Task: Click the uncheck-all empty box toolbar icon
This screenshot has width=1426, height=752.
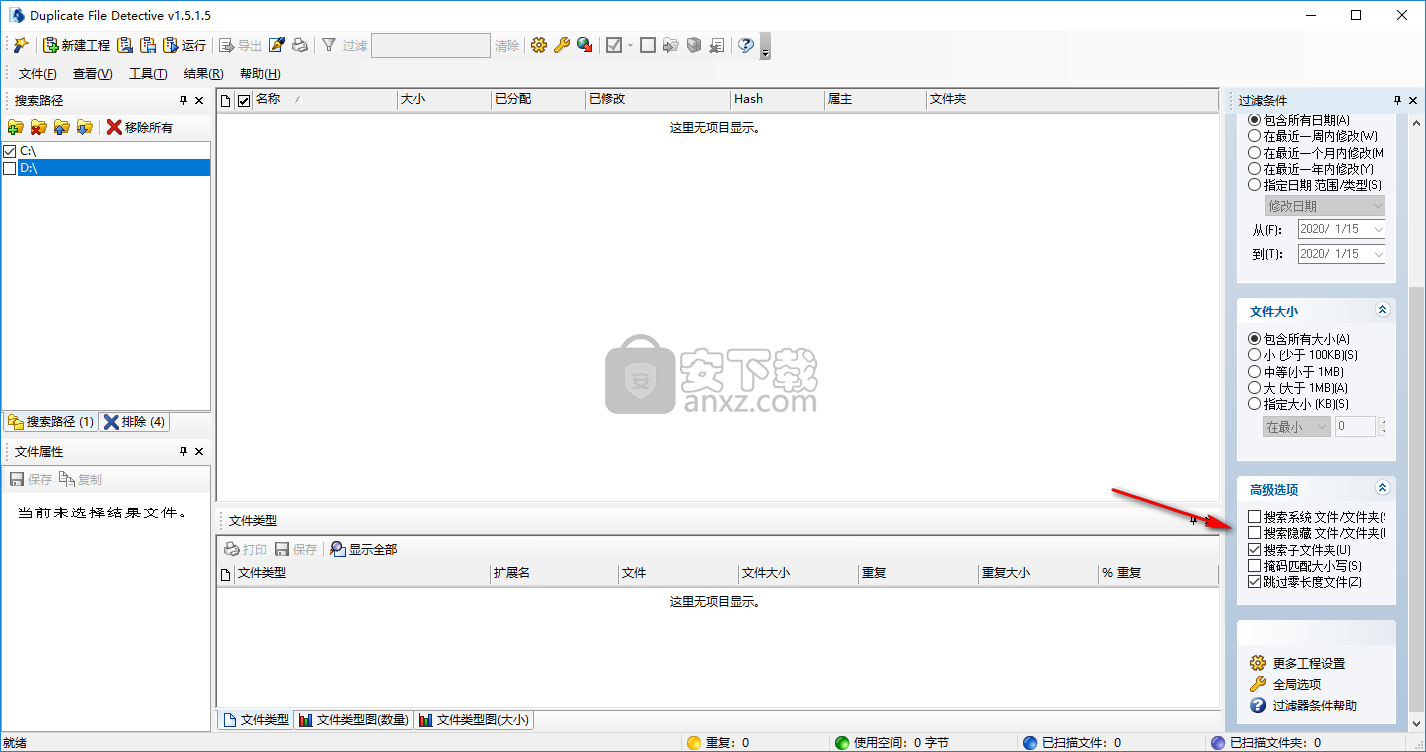Action: pos(648,45)
